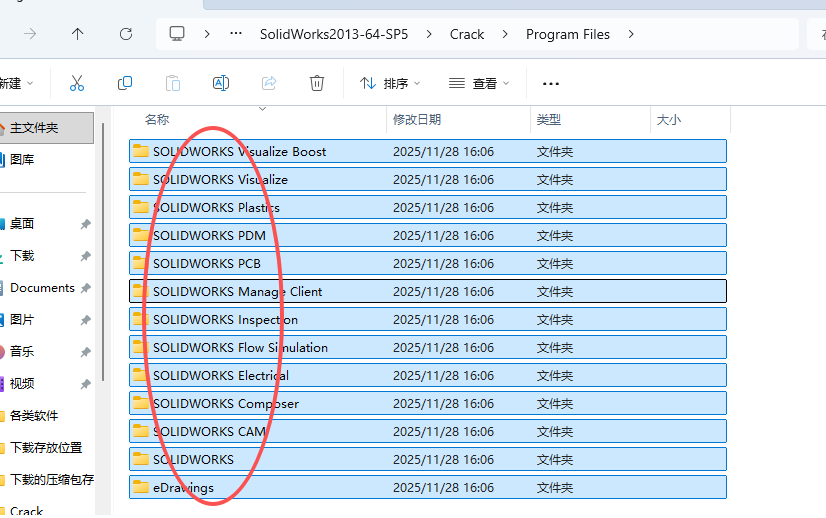Select SOLIDWORKS Manage Client folder row
Viewport: 826px width, 518px height.
pyautogui.click(x=428, y=291)
